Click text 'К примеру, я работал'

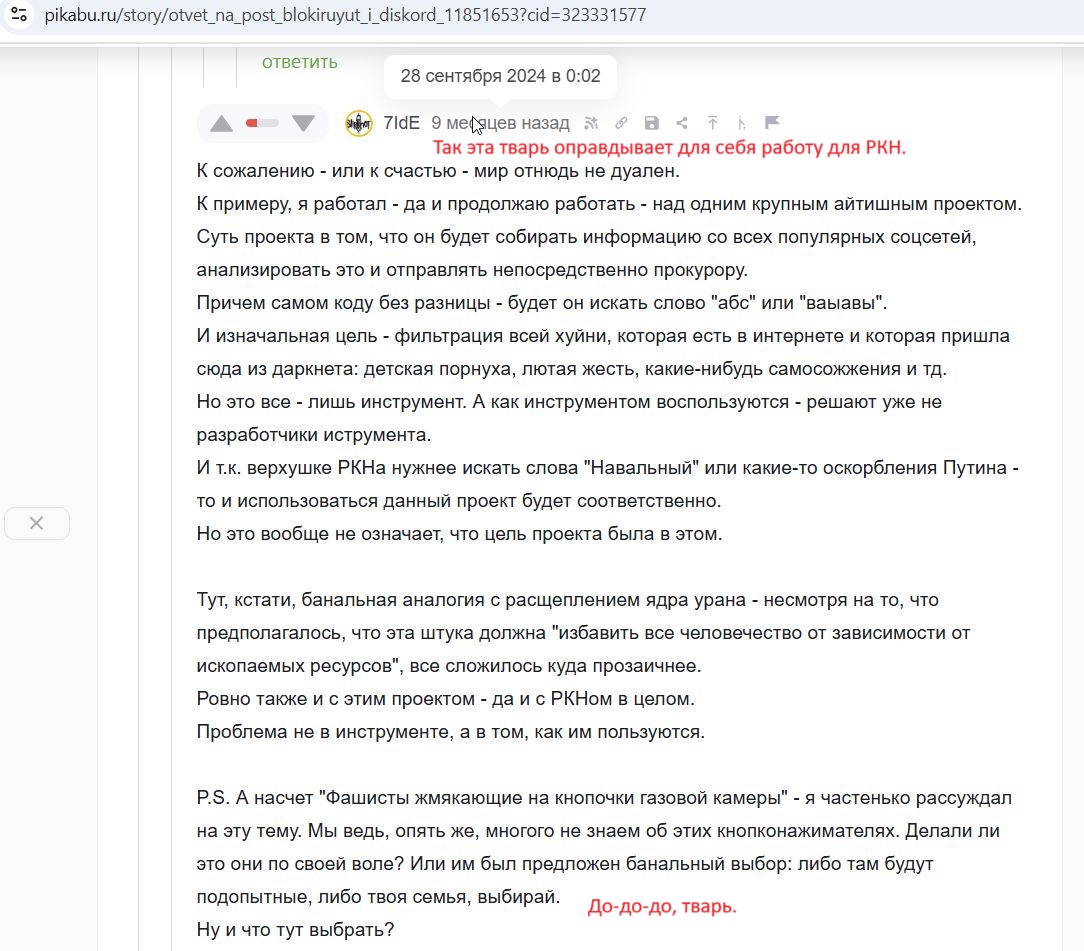[x=292, y=204]
